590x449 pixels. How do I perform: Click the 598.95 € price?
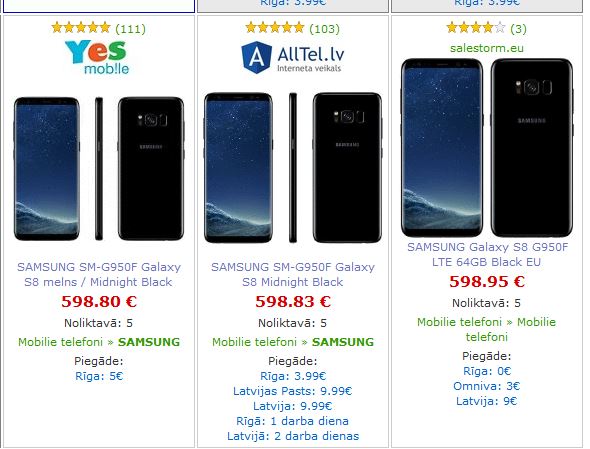click(x=487, y=282)
